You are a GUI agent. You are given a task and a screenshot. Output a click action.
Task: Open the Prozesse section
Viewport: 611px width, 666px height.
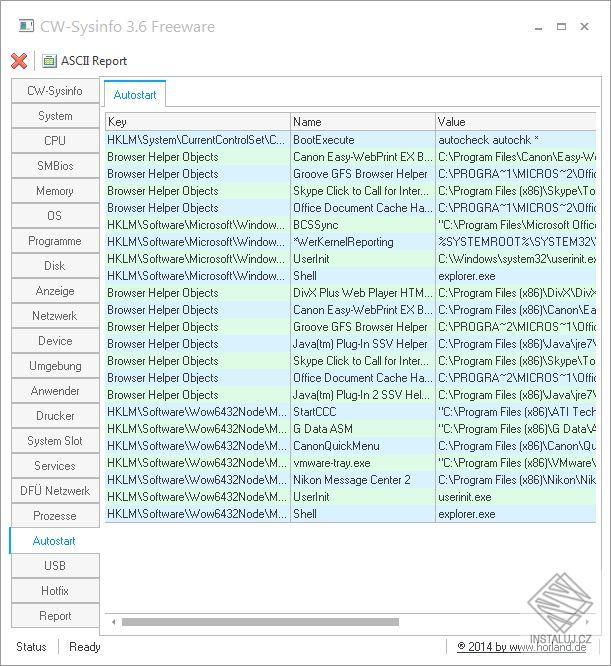click(55, 516)
